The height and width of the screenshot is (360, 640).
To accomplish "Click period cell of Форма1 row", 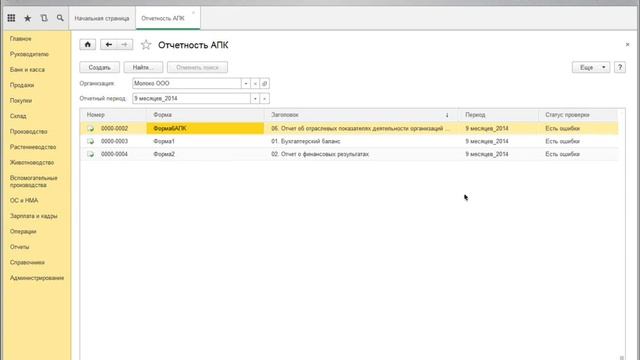I will (487, 141).
